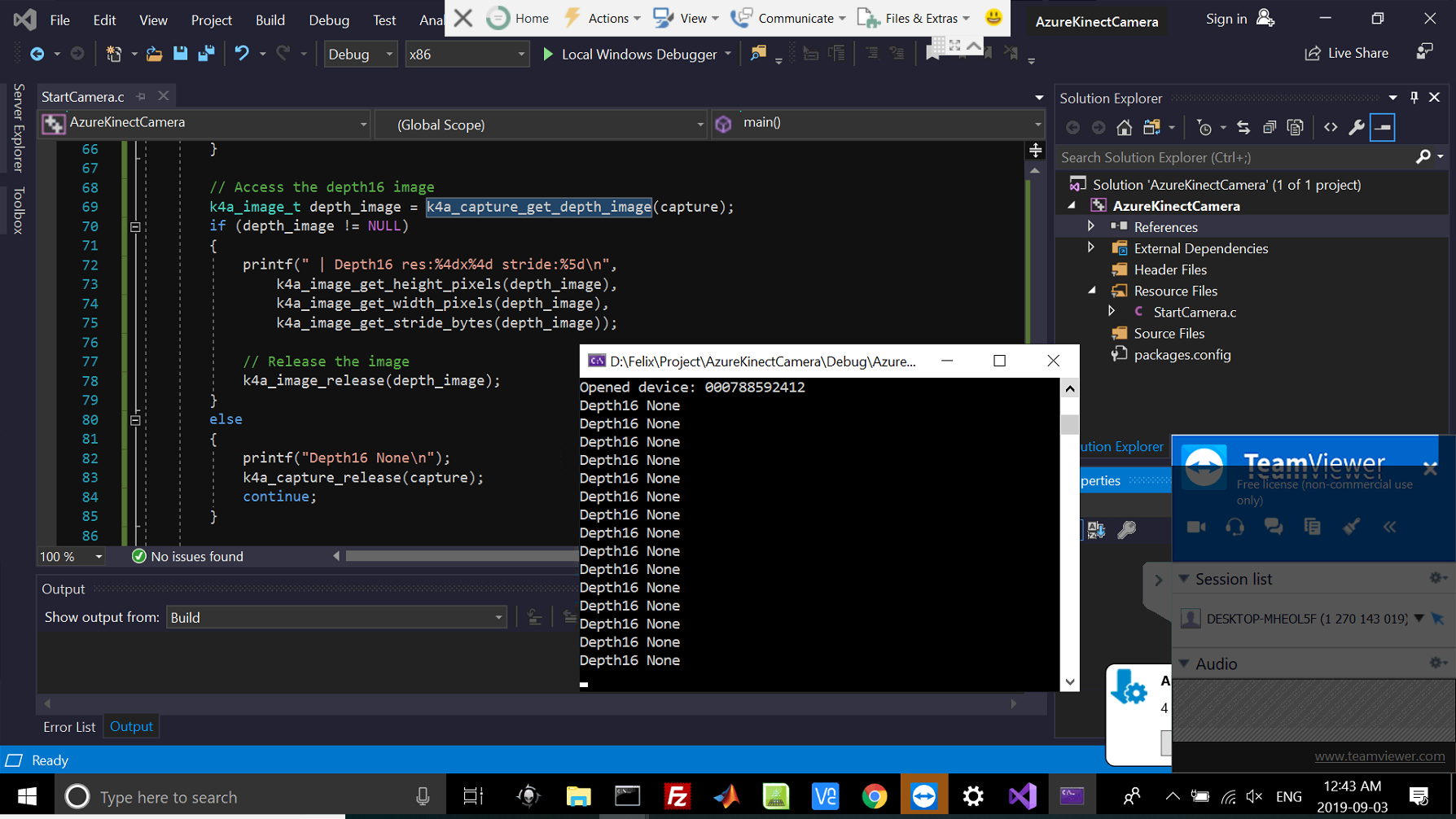Expand the References node

(1091, 226)
